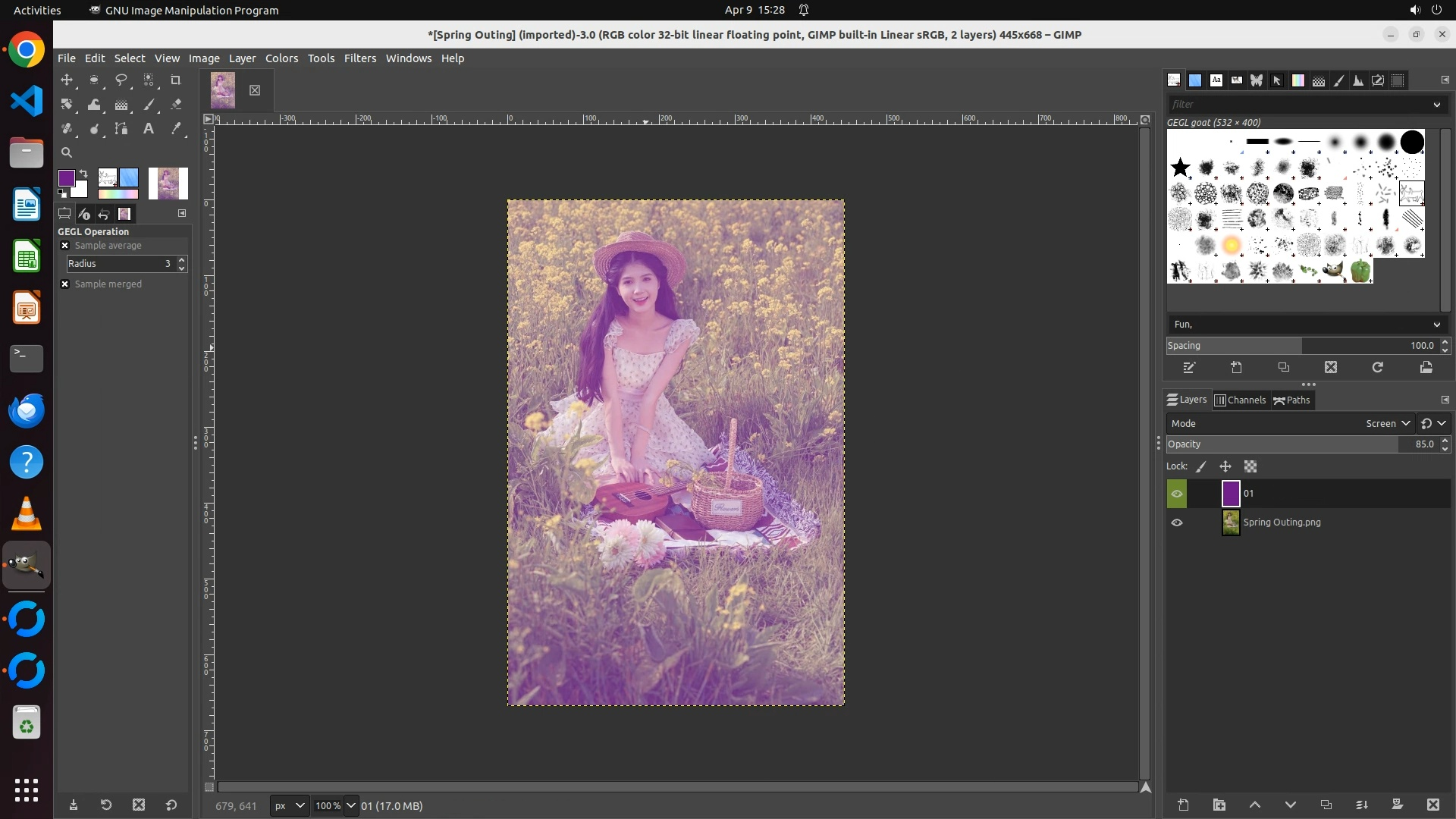Select the Eraser tool
The image size is (1456, 819).
(x=176, y=105)
